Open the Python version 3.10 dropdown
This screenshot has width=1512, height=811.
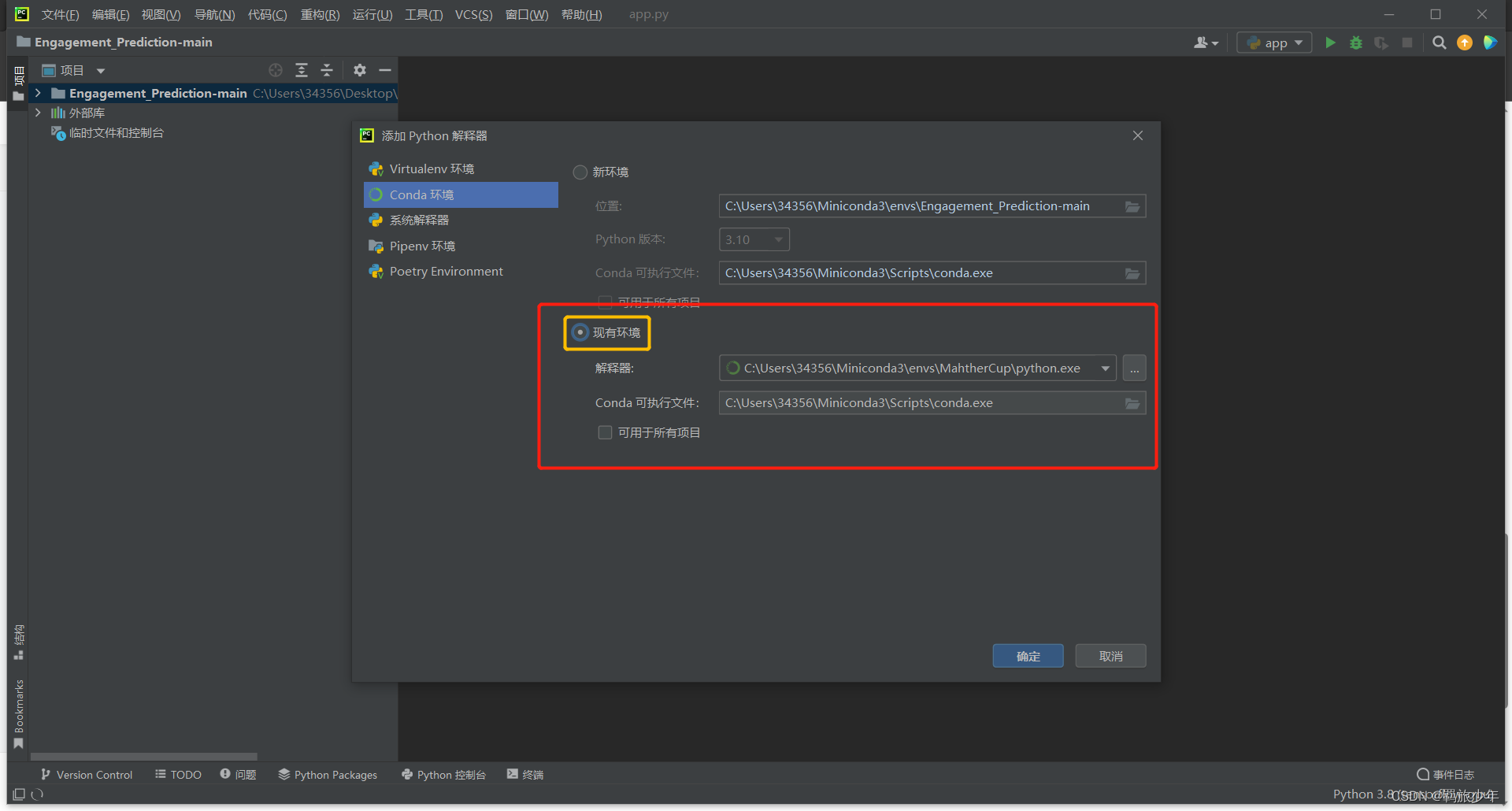pos(754,239)
